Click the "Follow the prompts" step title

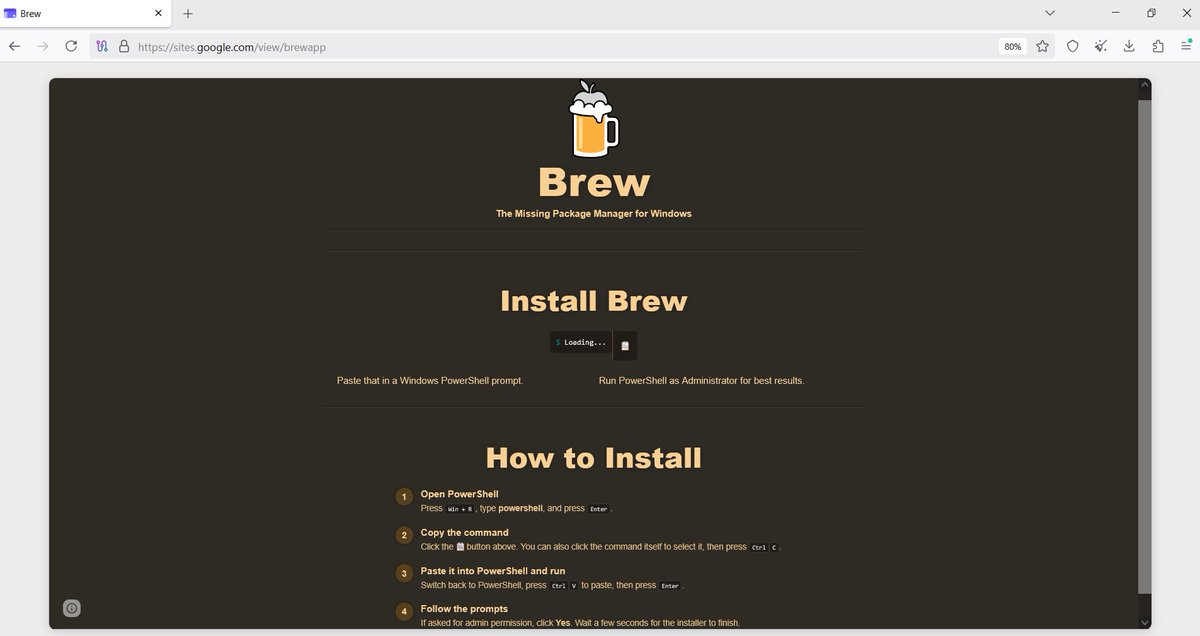pos(464,609)
